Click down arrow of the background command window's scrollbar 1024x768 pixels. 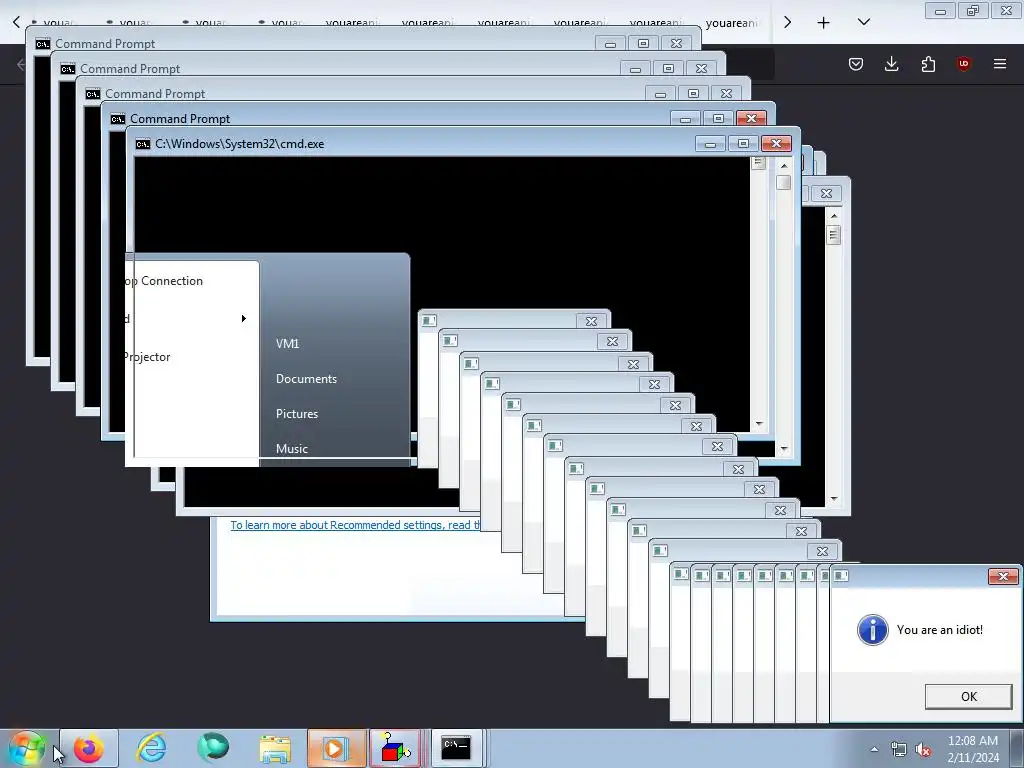click(x=834, y=499)
